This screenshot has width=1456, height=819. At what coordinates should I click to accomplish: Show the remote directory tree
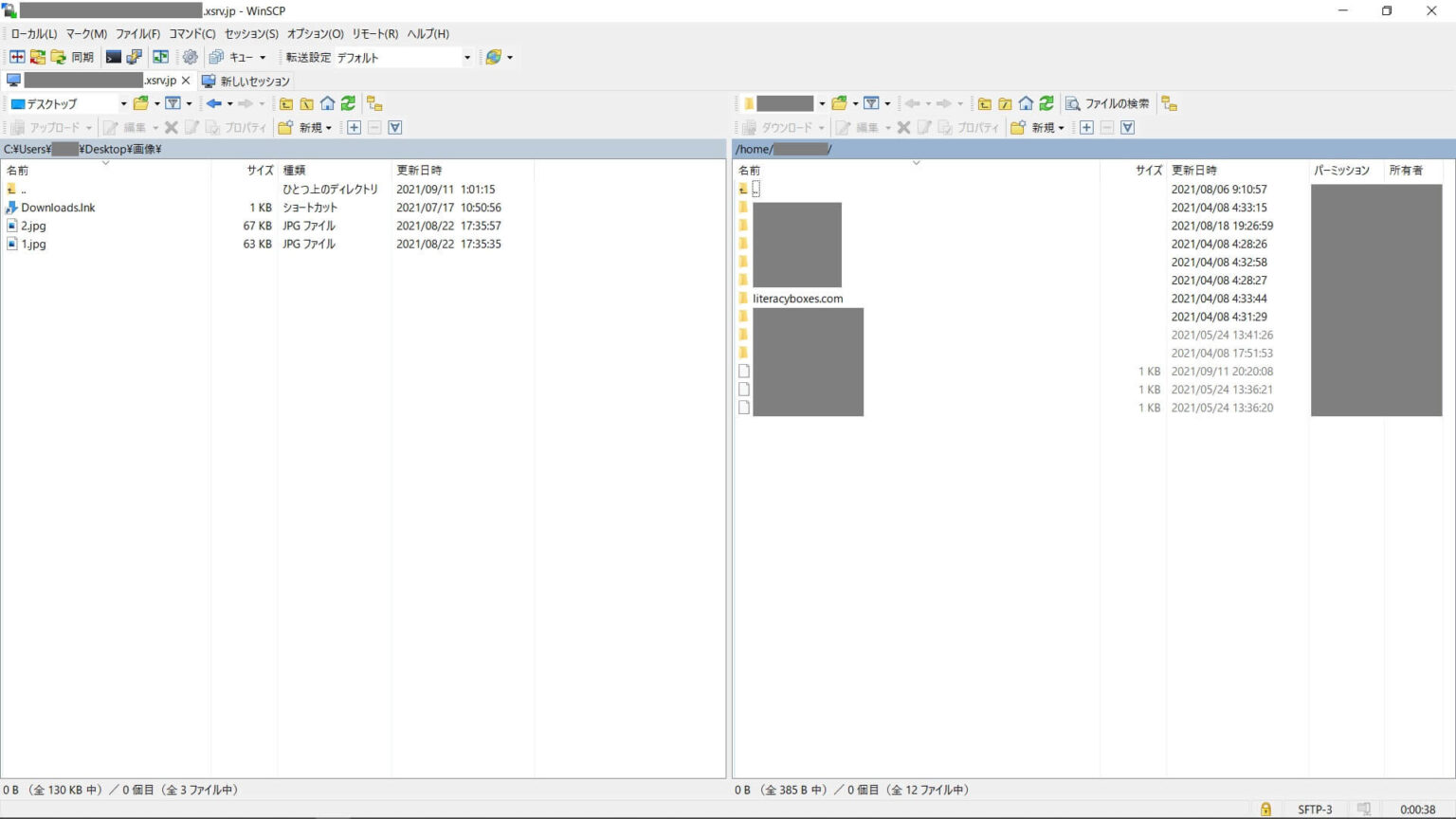pos(1169,103)
